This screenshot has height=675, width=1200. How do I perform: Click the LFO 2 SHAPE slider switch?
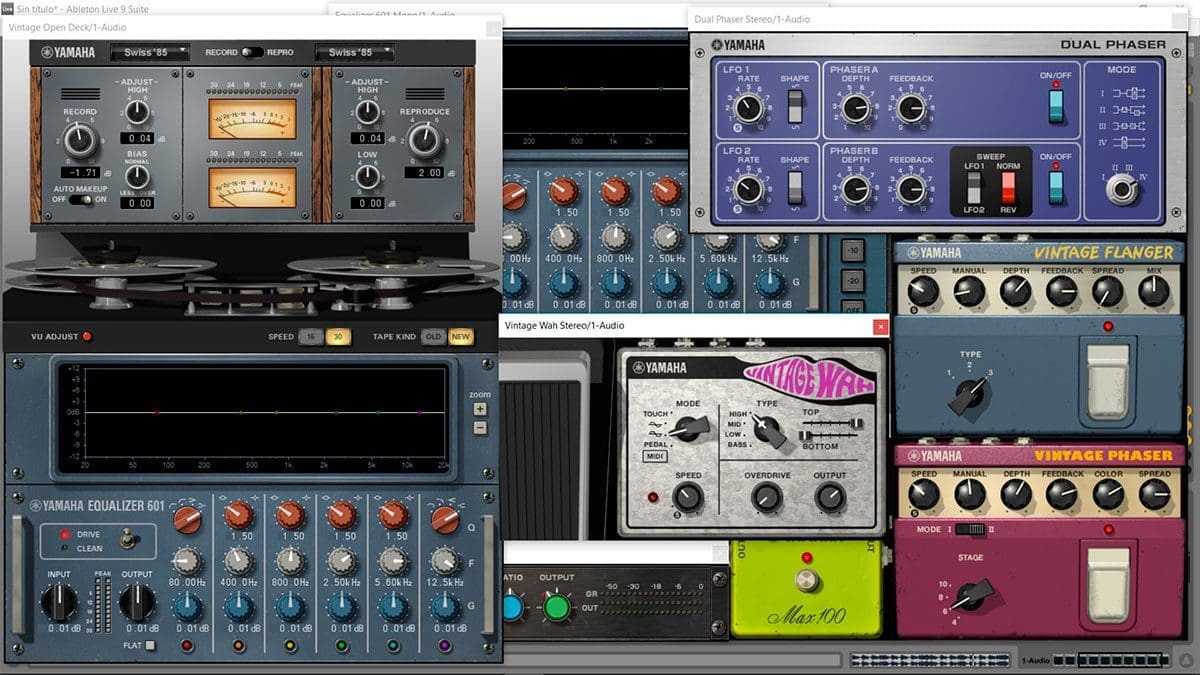(x=795, y=188)
